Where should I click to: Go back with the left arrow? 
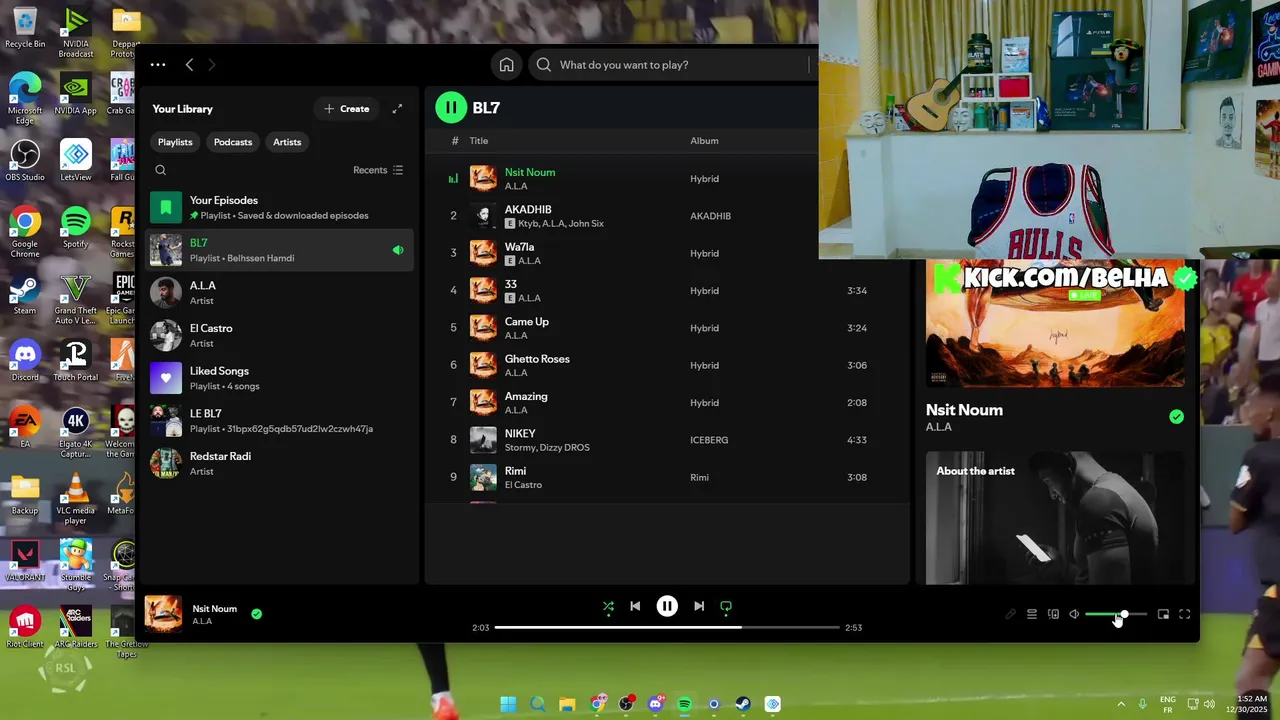pos(189,65)
